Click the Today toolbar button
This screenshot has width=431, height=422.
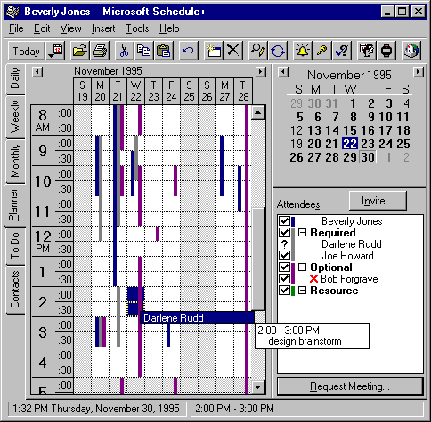(x=26, y=51)
